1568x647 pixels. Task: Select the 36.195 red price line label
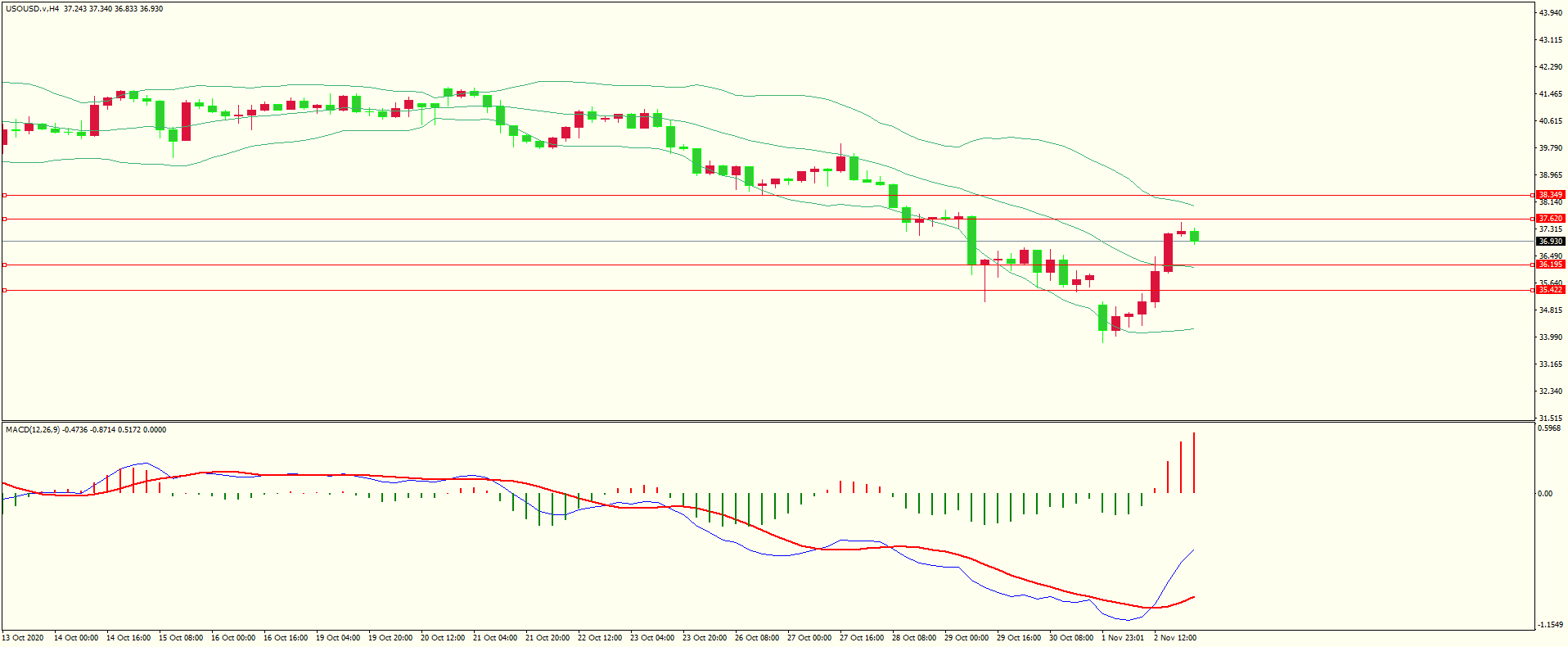pyautogui.click(x=1550, y=265)
